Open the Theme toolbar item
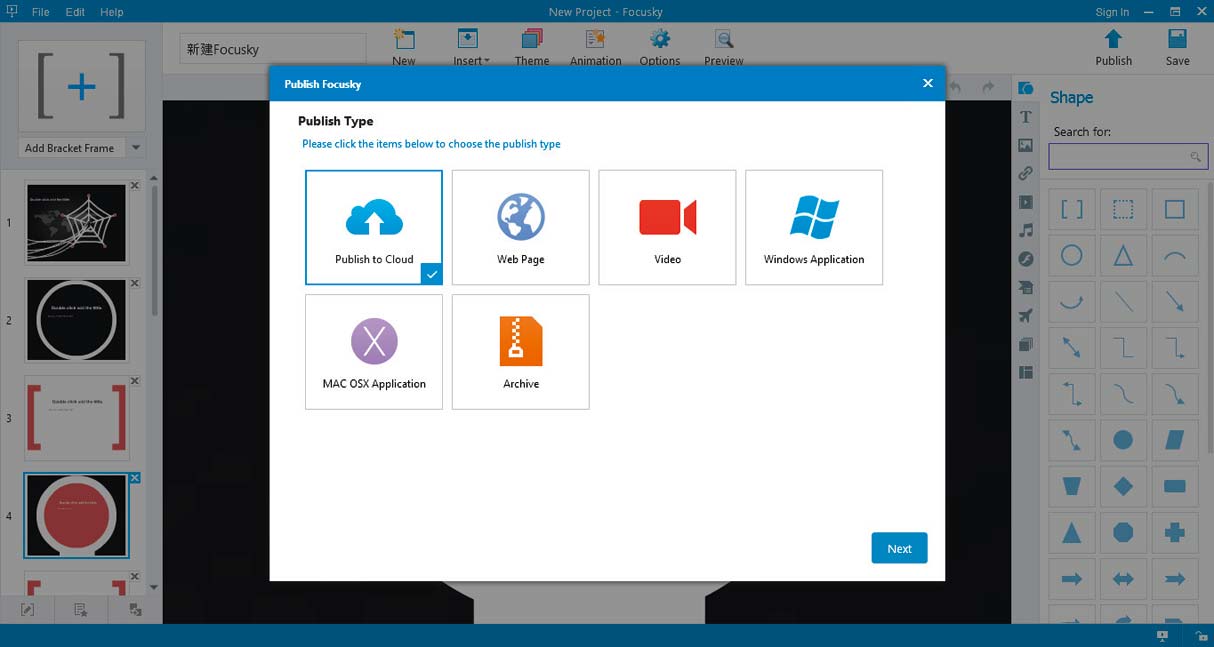1214x647 pixels. (x=532, y=46)
